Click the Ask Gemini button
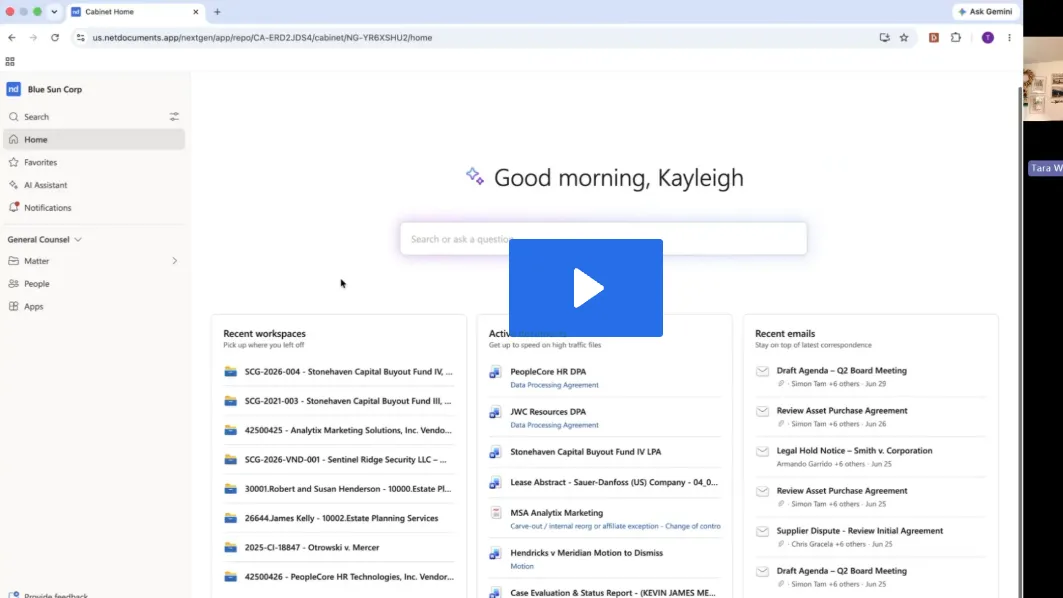 (985, 12)
